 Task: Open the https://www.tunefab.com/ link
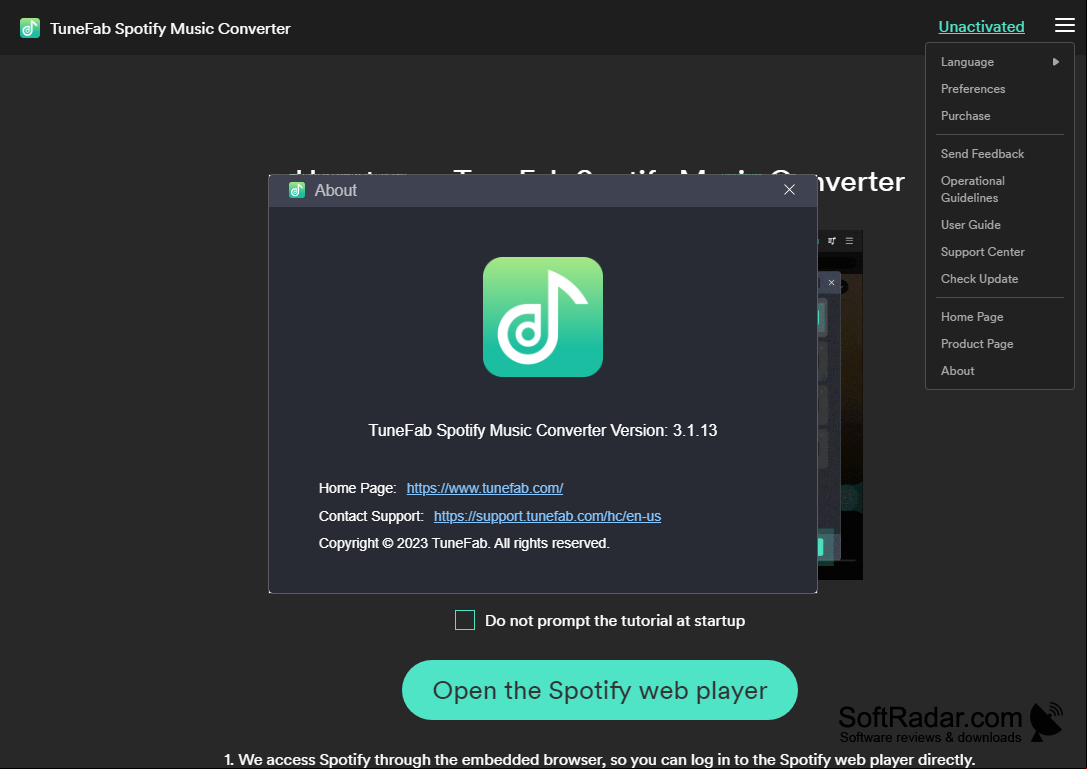[485, 488]
